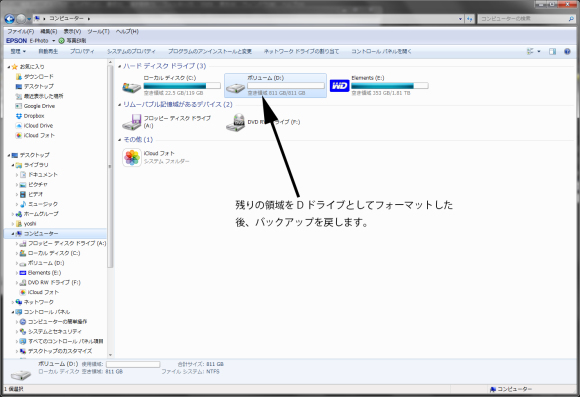The height and width of the screenshot is (397, 580).
Task: Select the Local Disk (C:) drive icon
Action: point(132,87)
